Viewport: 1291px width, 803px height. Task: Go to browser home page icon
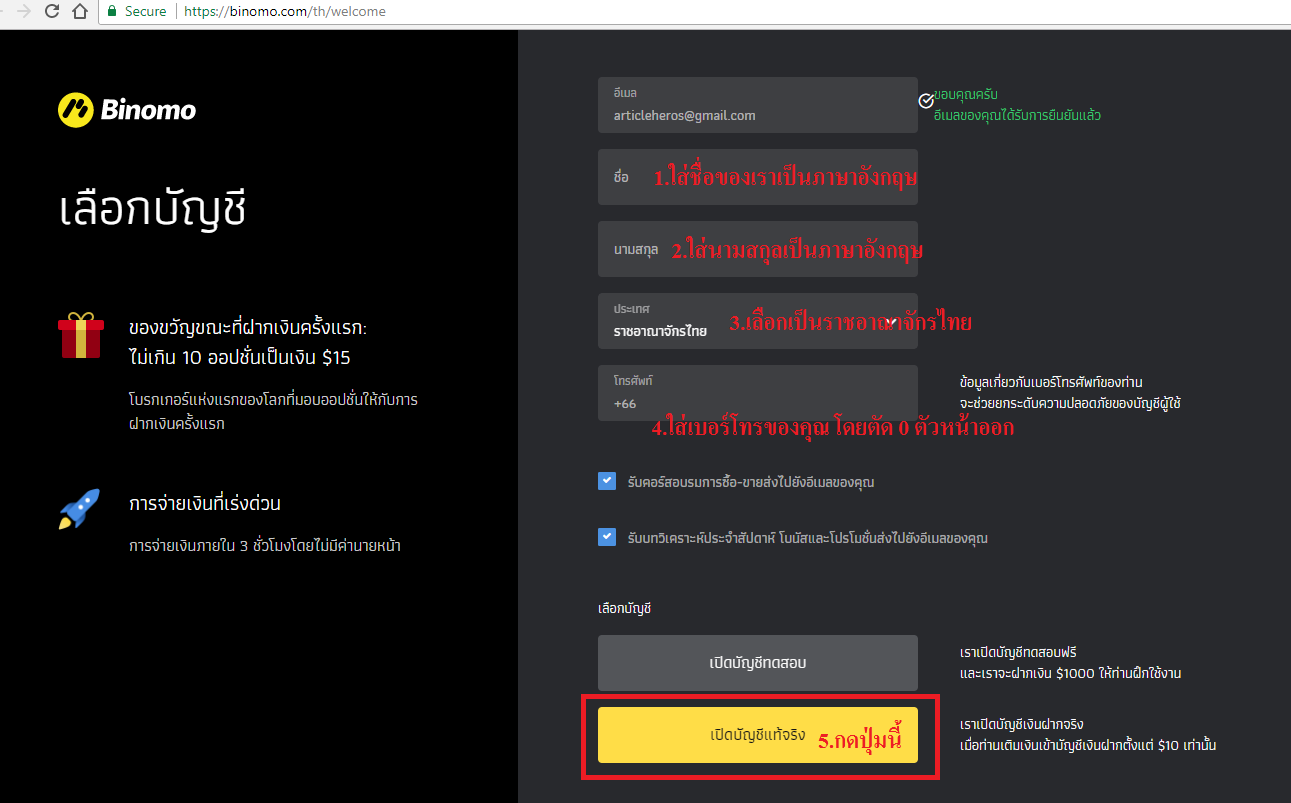coord(80,12)
